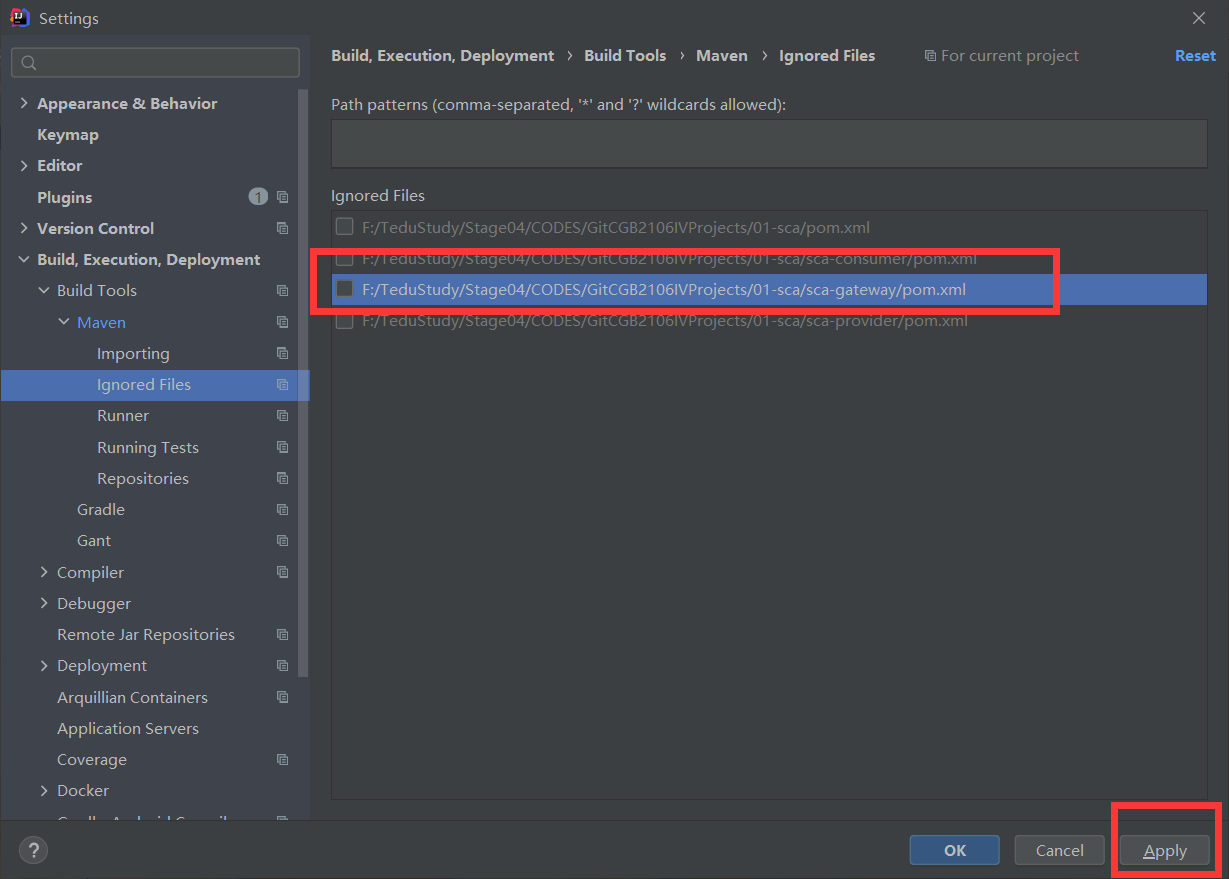Click the per-project icon next to Importing

click(282, 353)
